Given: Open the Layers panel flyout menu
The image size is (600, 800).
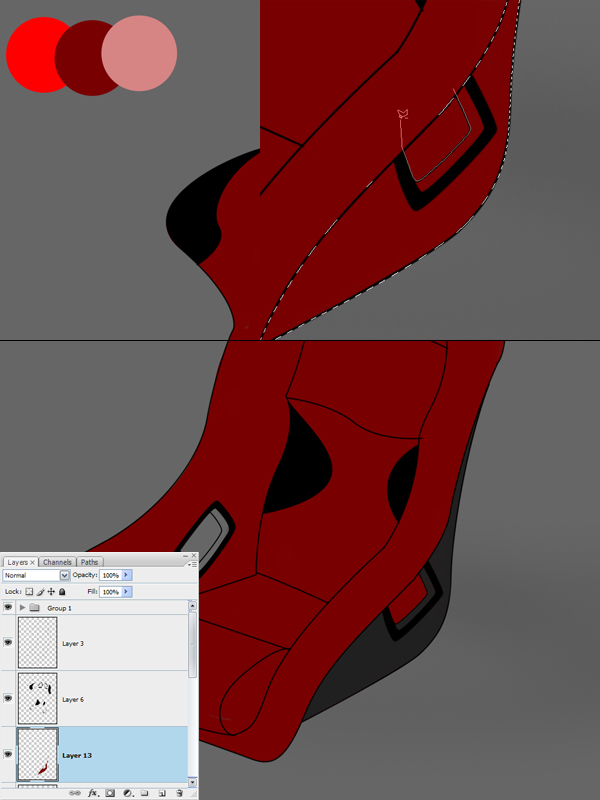Looking at the screenshot, I should pyautogui.click(x=192, y=565).
